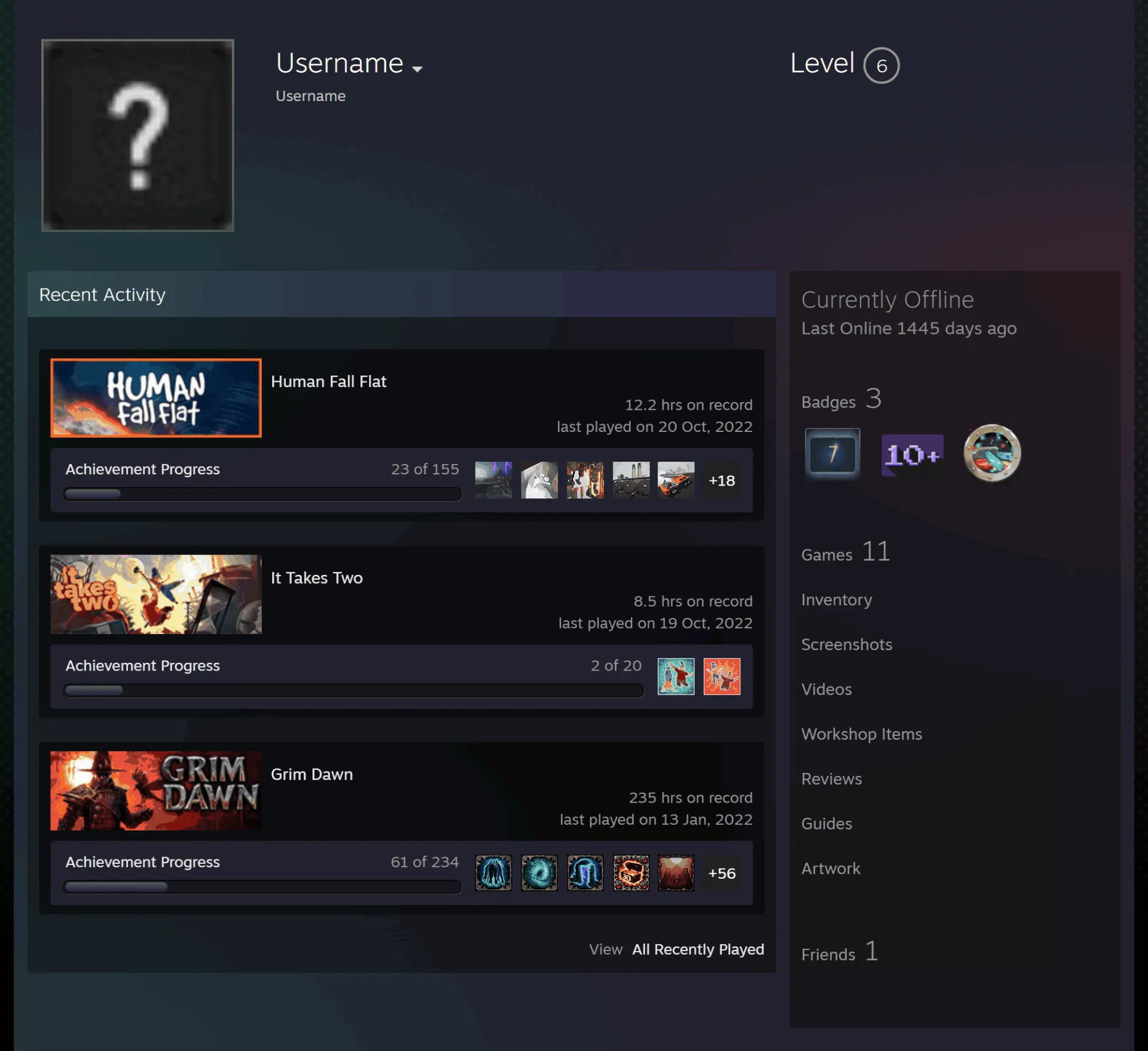
Task: Click the Grim Dawn achievement progress bar
Action: coord(262,887)
